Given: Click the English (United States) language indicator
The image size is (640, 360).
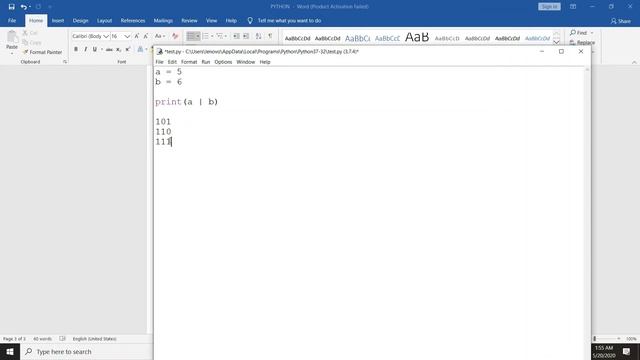Looking at the screenshot, I should point(94,339).
